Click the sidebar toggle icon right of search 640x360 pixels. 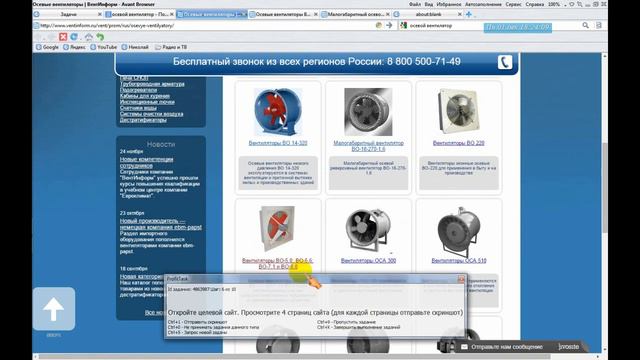pos(598,25)
